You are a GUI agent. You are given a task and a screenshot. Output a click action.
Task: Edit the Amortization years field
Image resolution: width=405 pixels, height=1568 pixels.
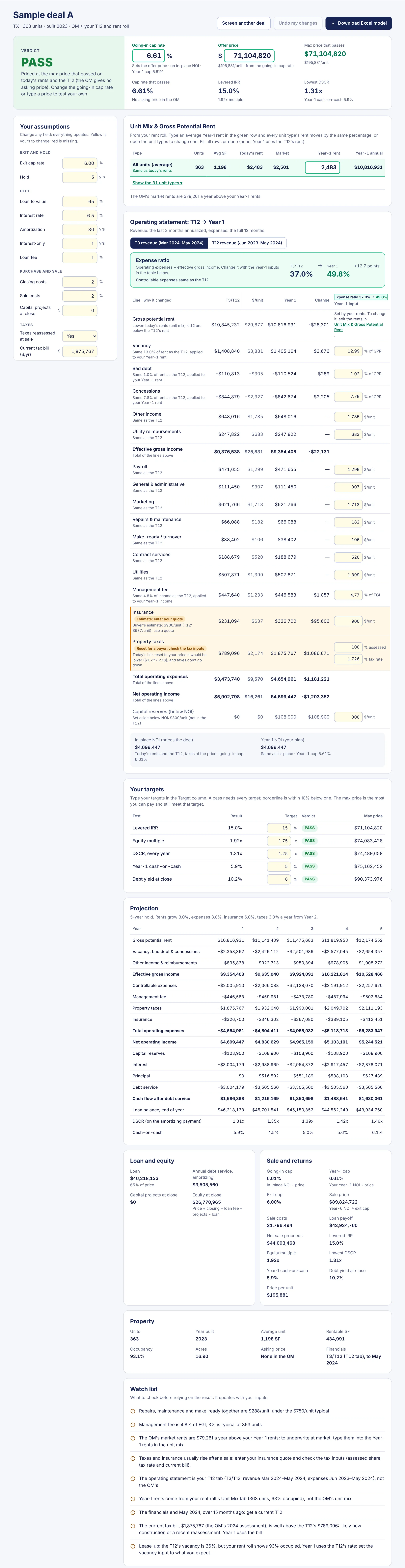[80, 230]
